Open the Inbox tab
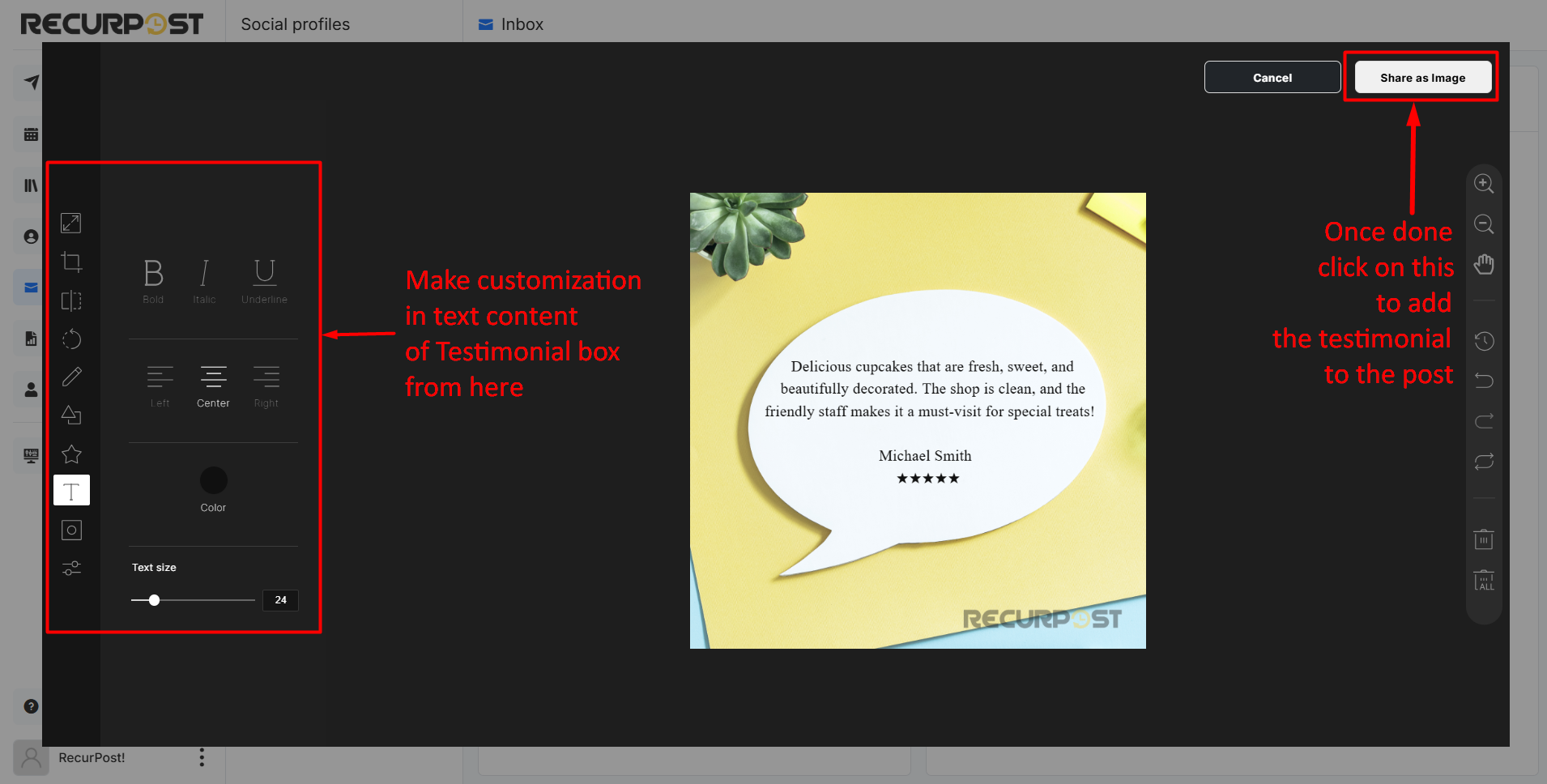1547x784 pixels. pyautogui.click(x=511, y=24)
